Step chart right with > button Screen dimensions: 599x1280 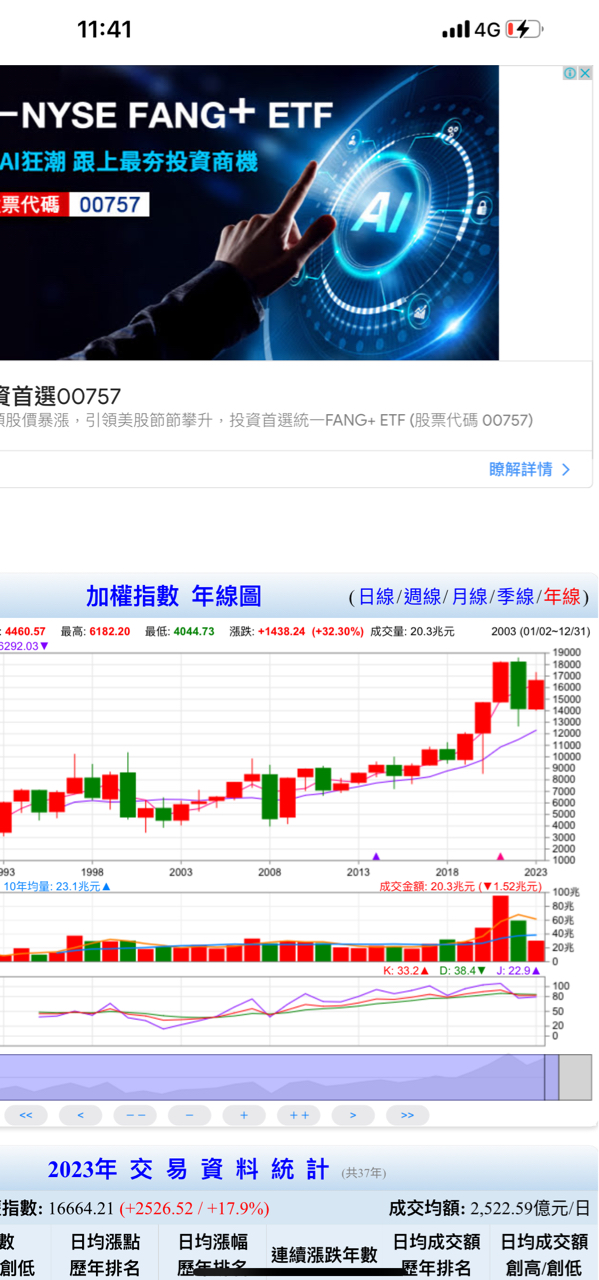(353, 1114)
